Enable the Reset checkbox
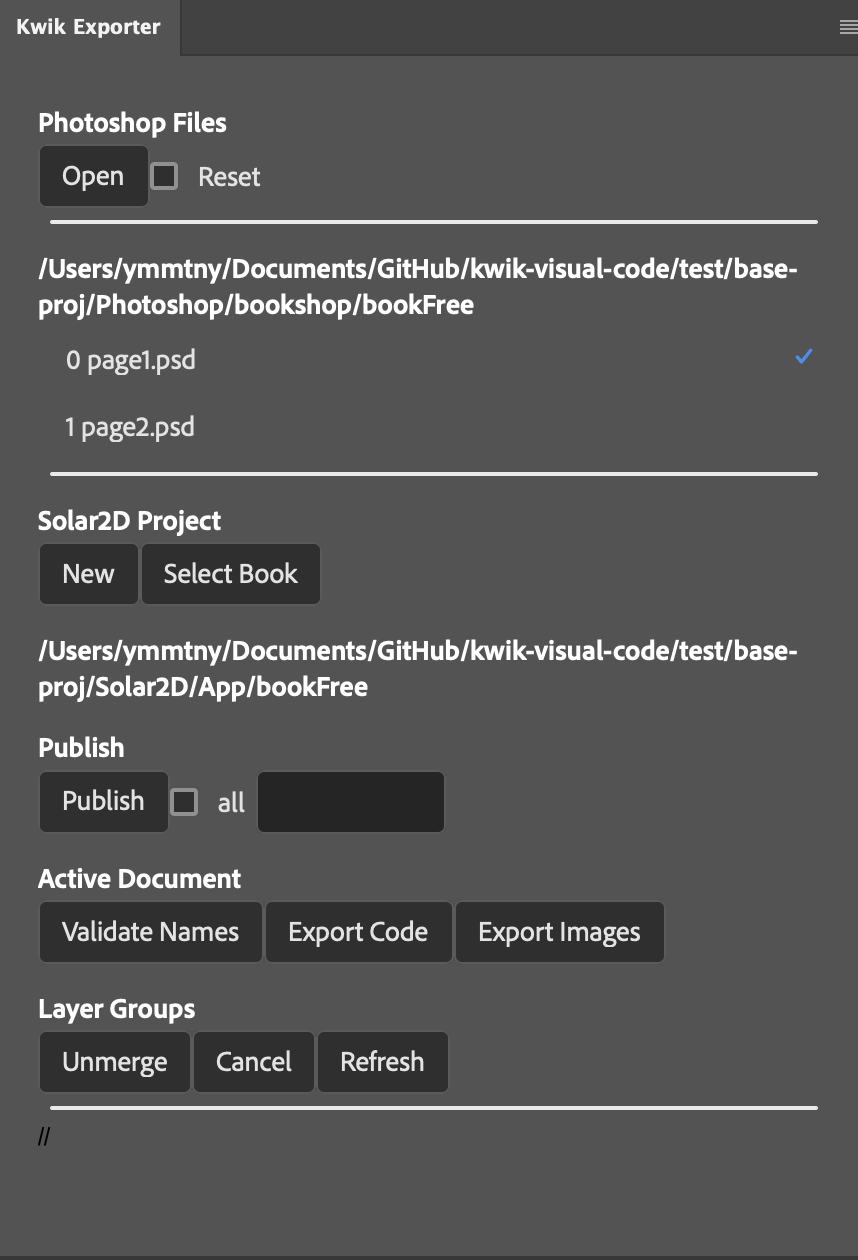Screen dimensions: 858x1260 pos(164,177)
